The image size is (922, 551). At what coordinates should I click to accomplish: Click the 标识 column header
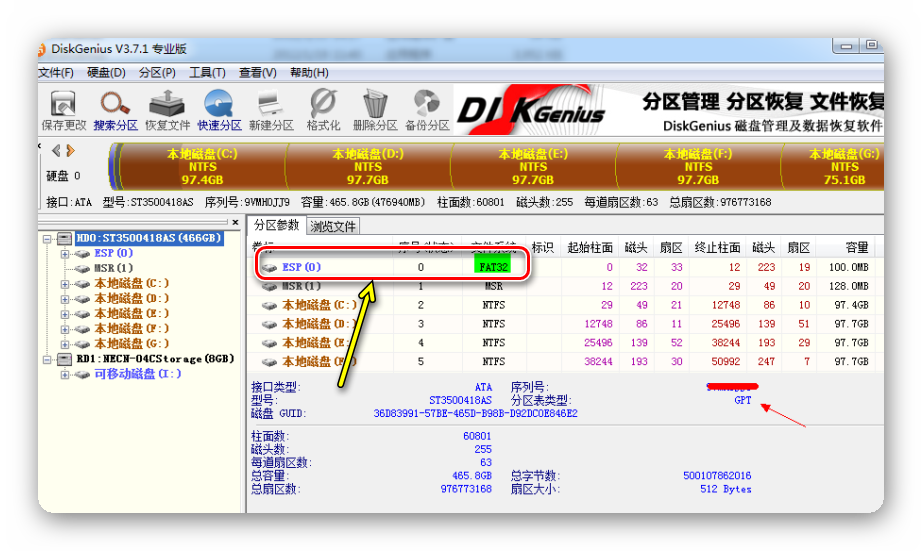point(542,248)
